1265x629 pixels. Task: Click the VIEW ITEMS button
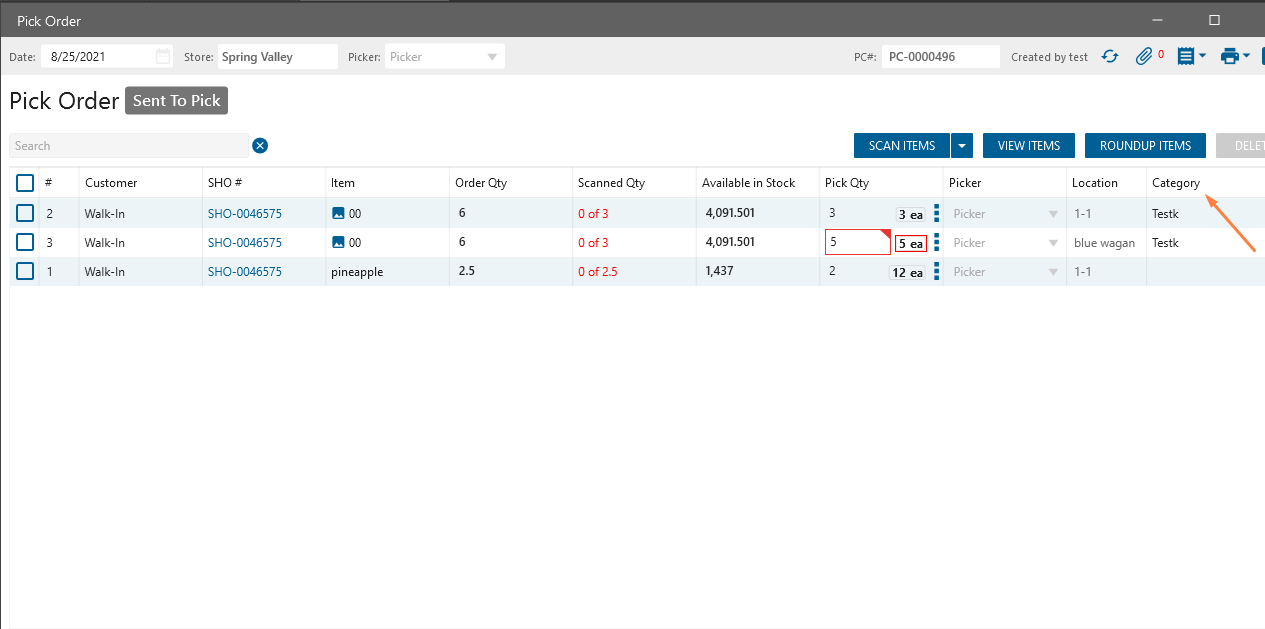(1029, 146)
